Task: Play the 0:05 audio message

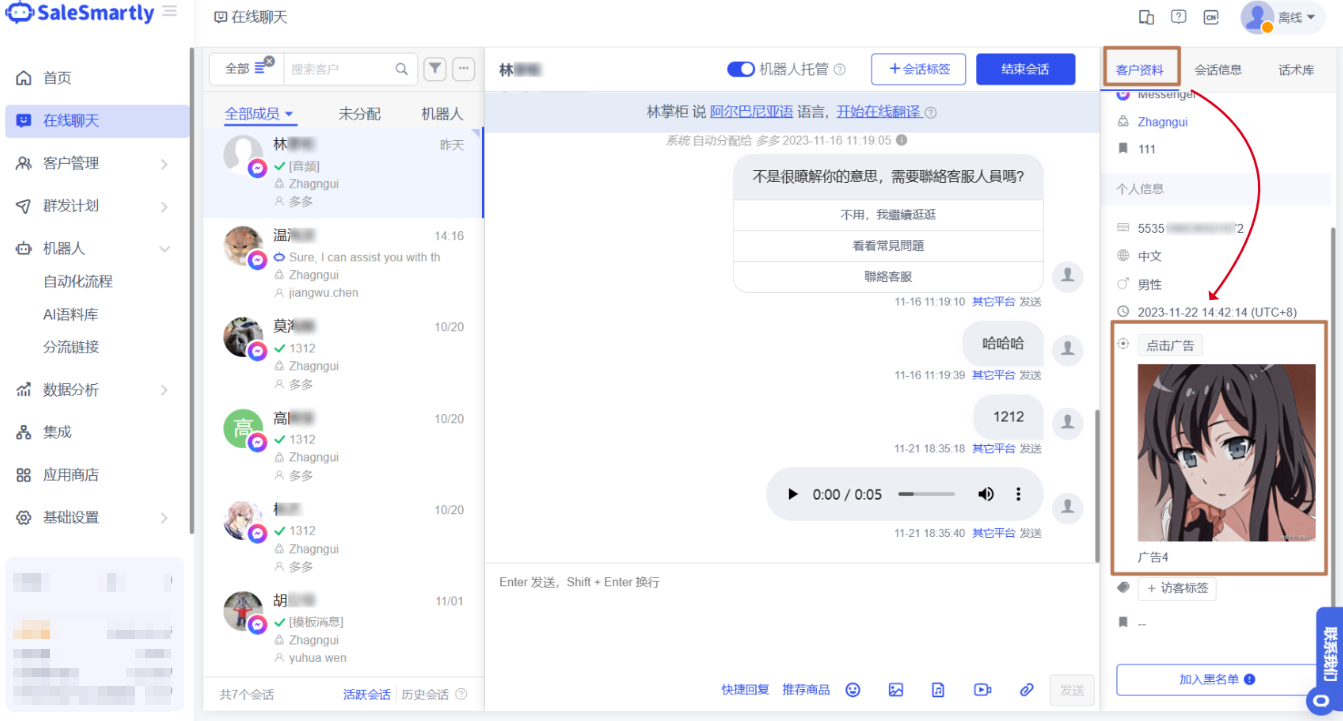Action: [793, 494]
